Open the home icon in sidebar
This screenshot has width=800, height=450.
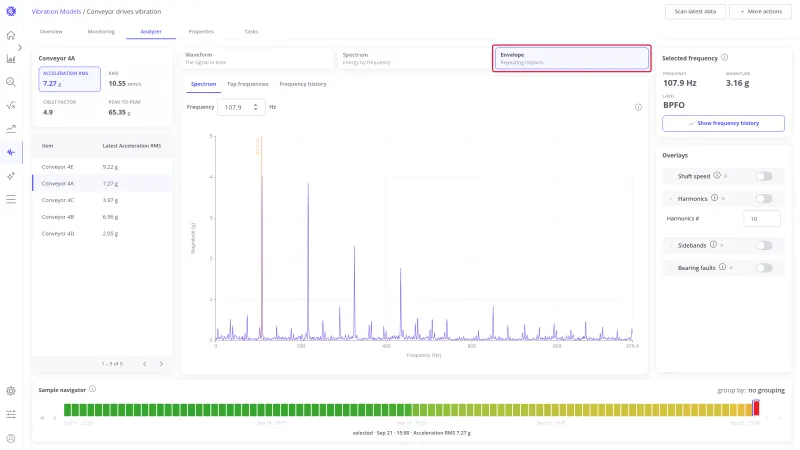pyautogui.click(x=11, y=35)
